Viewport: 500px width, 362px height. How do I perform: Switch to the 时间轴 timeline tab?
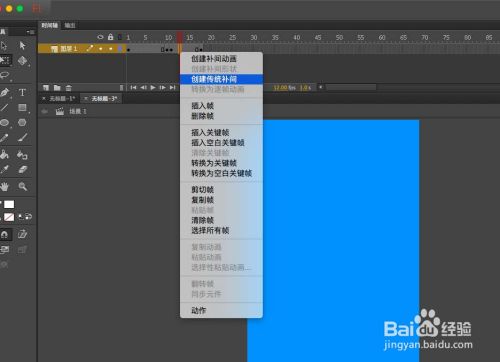tap(49, 25)
